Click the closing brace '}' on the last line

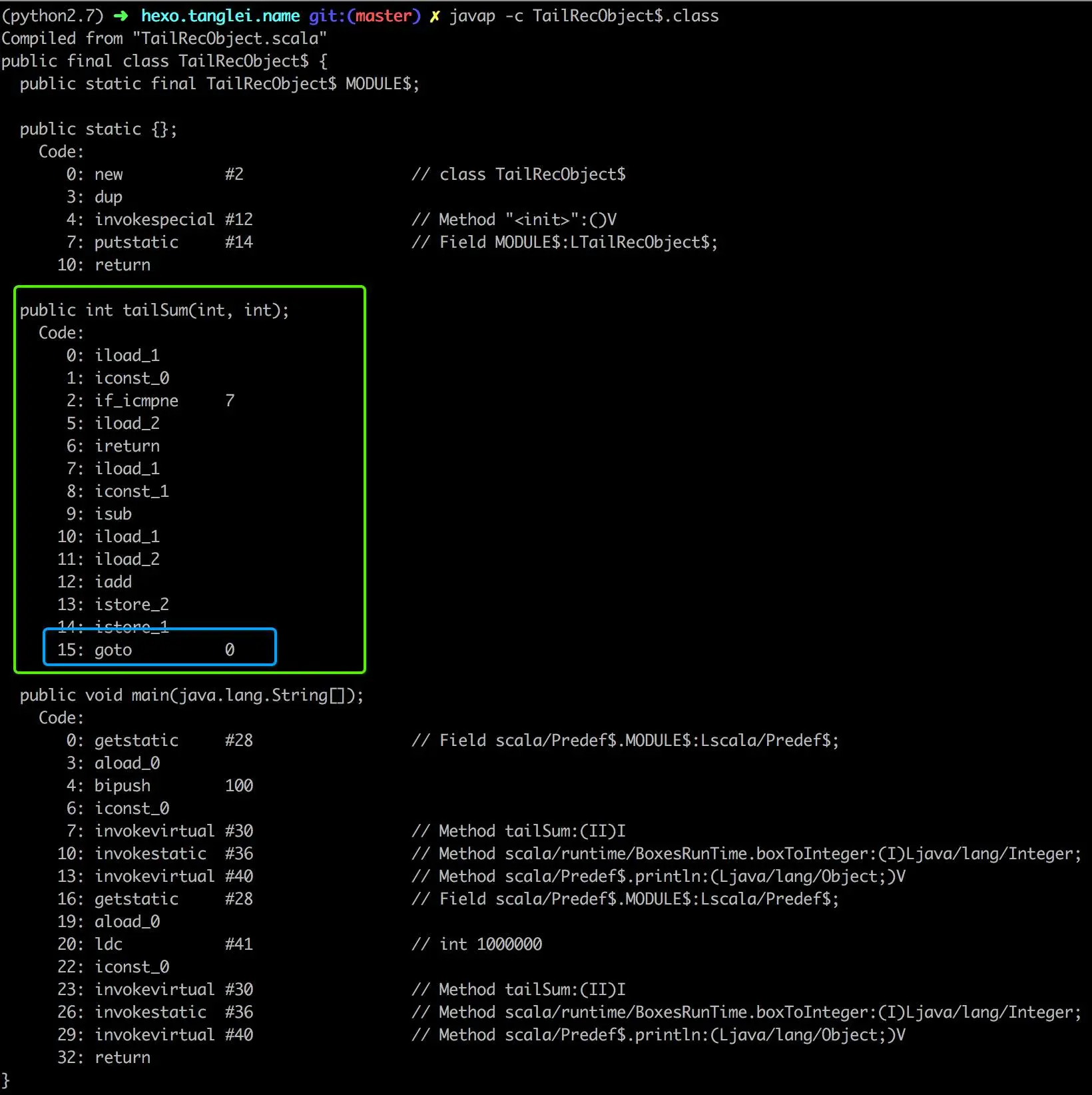[x=6, y=1080]
